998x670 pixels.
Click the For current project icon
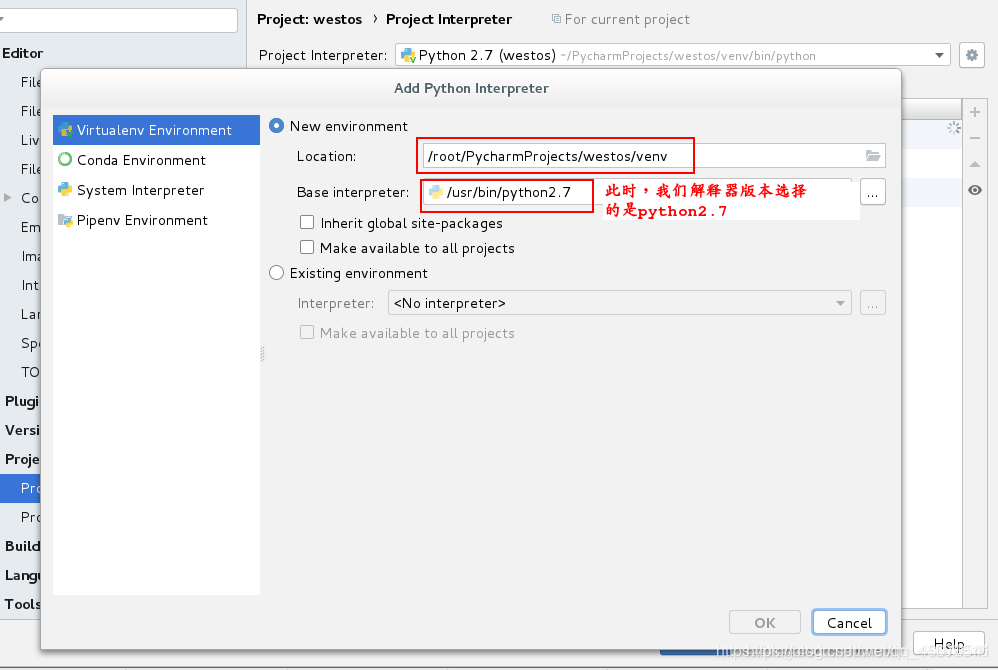coord(556,19)
